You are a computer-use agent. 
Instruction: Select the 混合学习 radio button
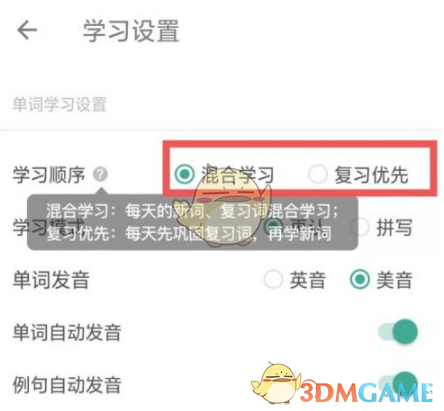click(x=185, y=174)
